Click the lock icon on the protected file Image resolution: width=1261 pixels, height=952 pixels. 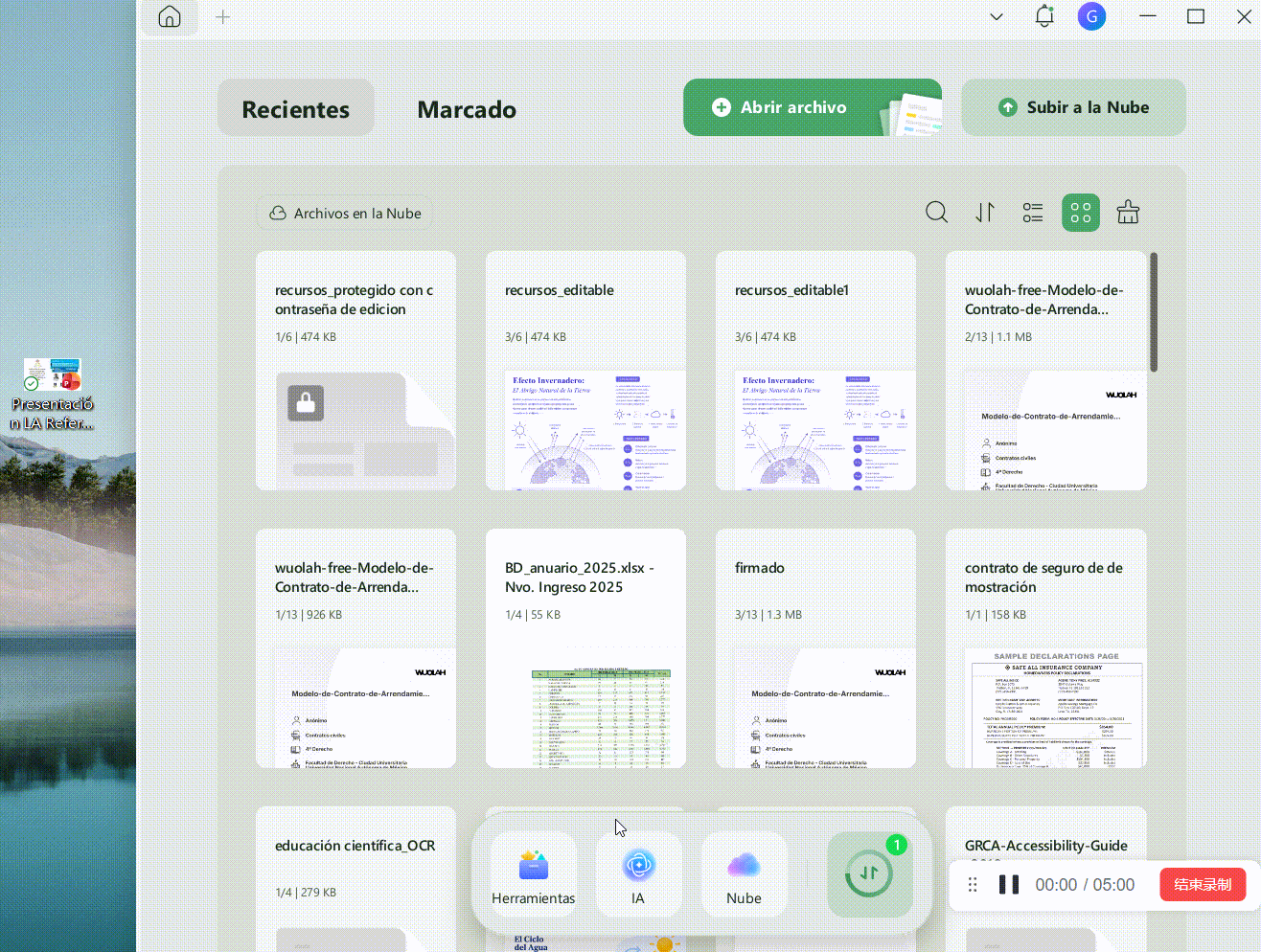(306, 403)
